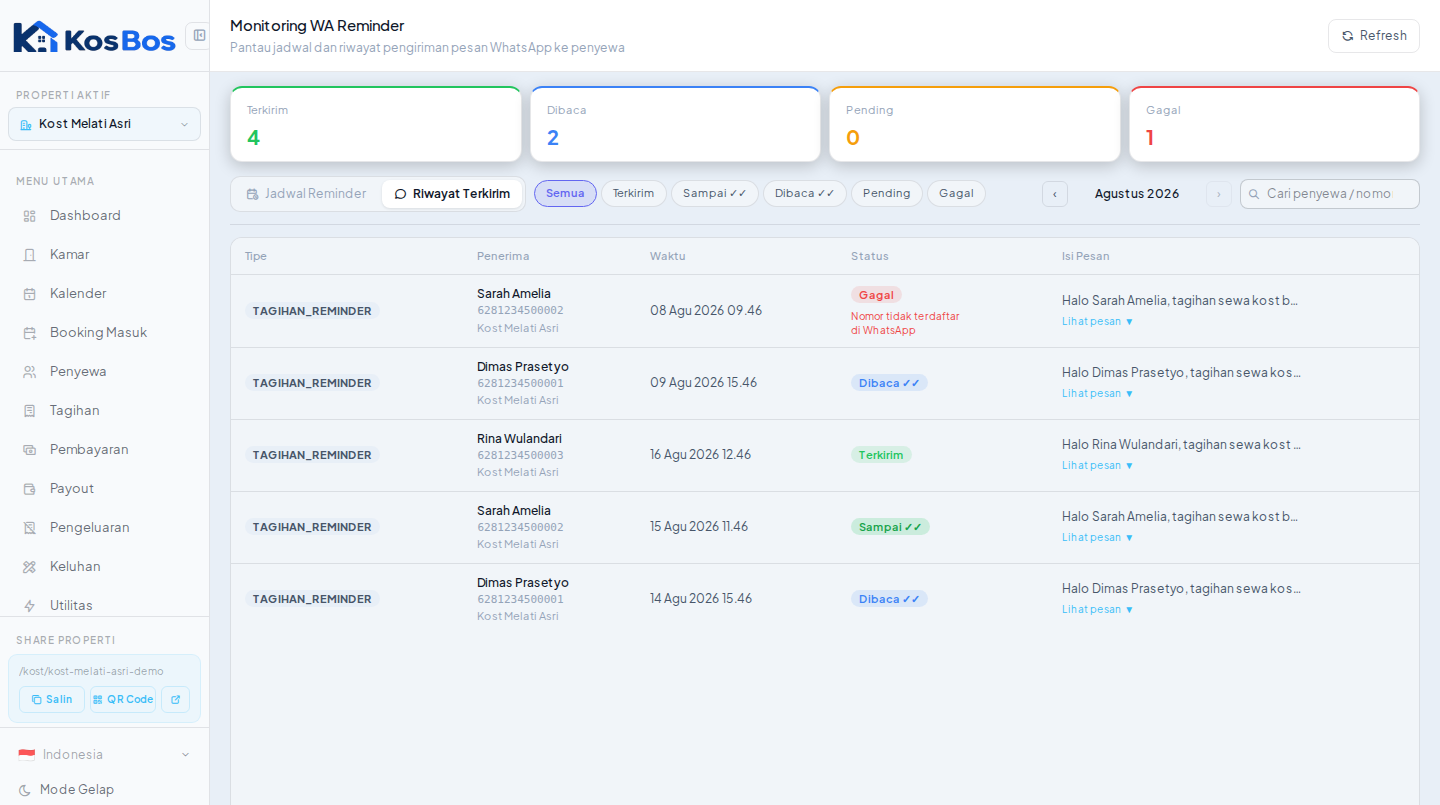
Task: Toggle Mode Gelap dark mode
Action: pyautogui.click(x=104, y=789)
